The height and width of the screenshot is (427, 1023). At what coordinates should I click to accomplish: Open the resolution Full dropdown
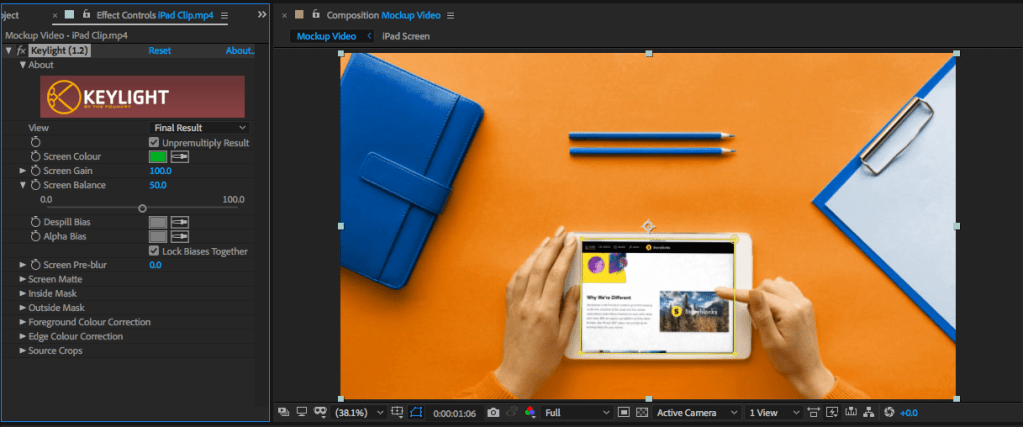(577, 413)
